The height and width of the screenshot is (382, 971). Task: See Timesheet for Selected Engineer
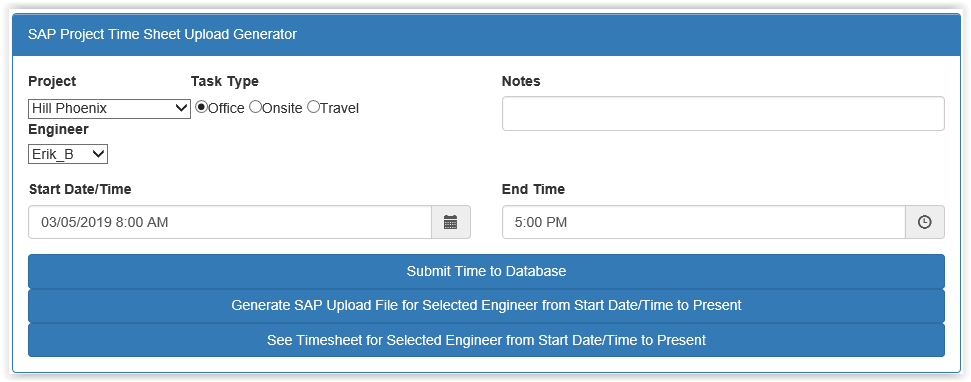click(x=486, y=340)
